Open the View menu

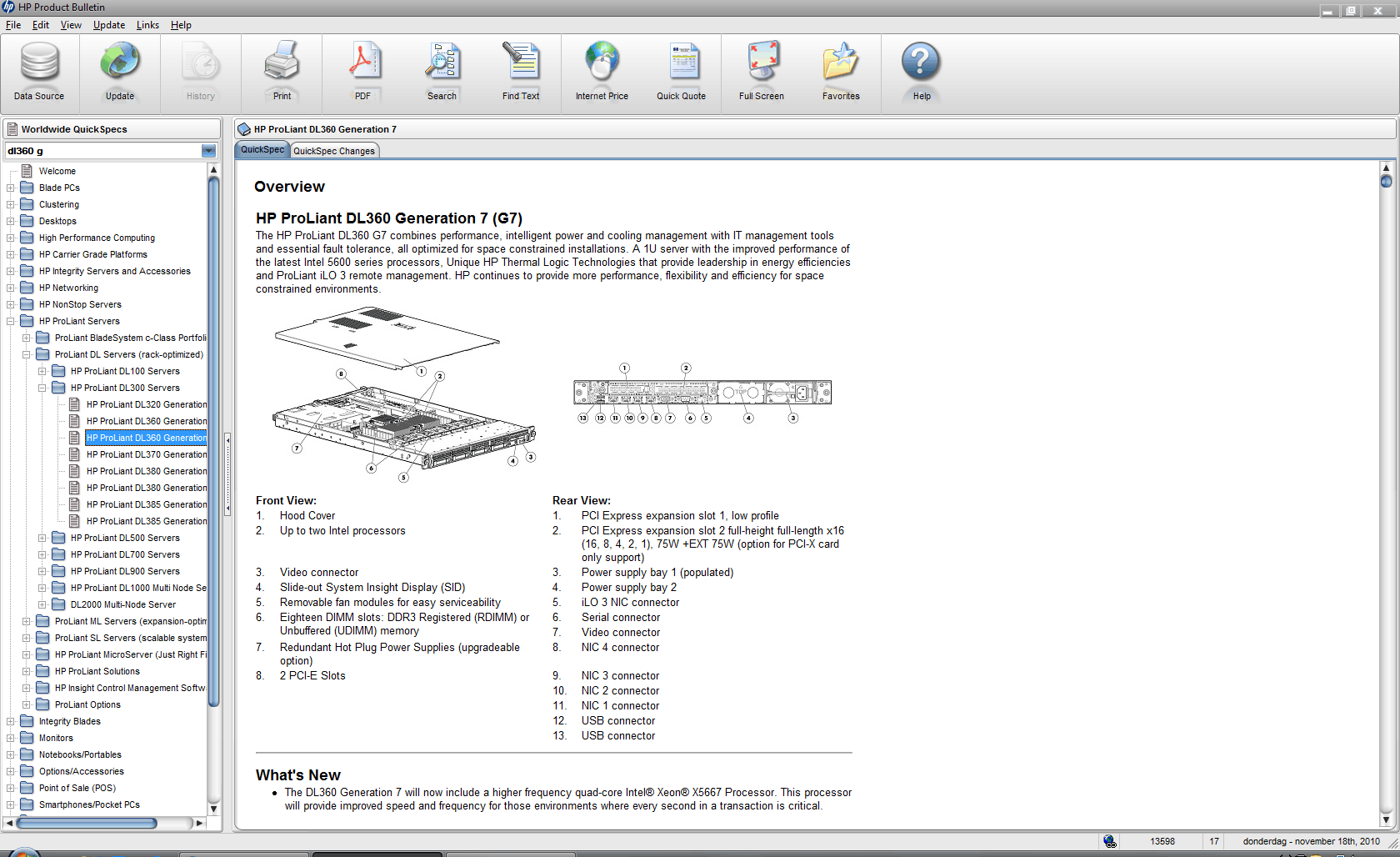(71, 25)
